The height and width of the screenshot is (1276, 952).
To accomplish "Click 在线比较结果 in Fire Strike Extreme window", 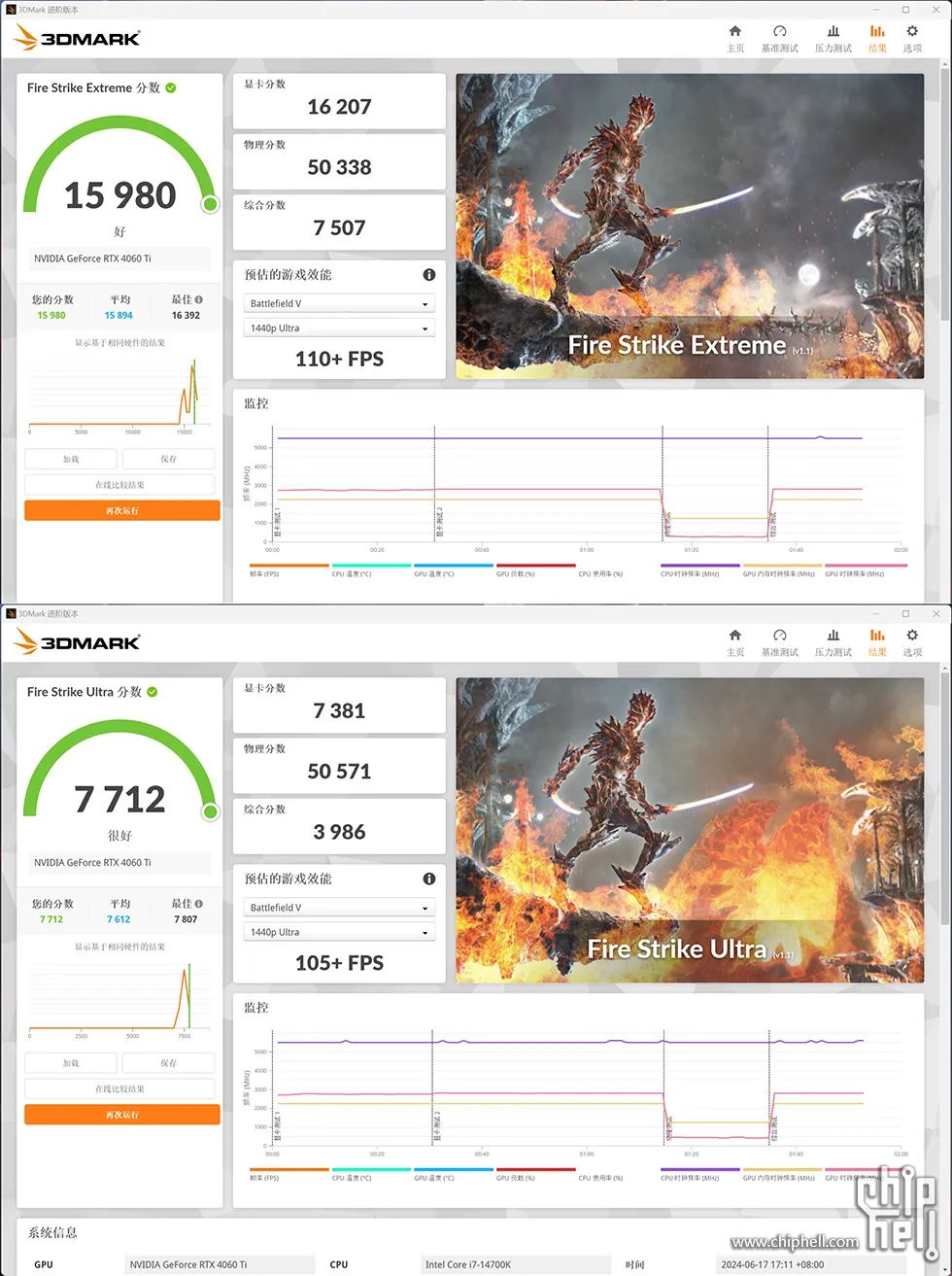I will tap(119, 485).
